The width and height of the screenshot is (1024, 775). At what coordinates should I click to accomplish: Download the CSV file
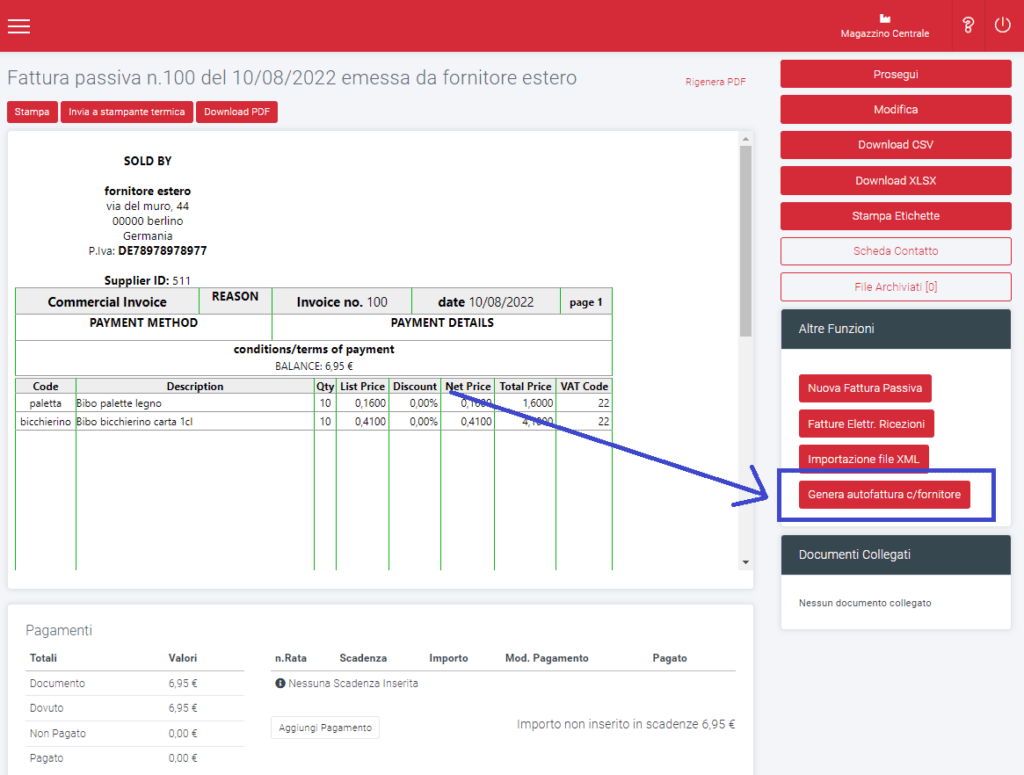[x=895, y=145]
